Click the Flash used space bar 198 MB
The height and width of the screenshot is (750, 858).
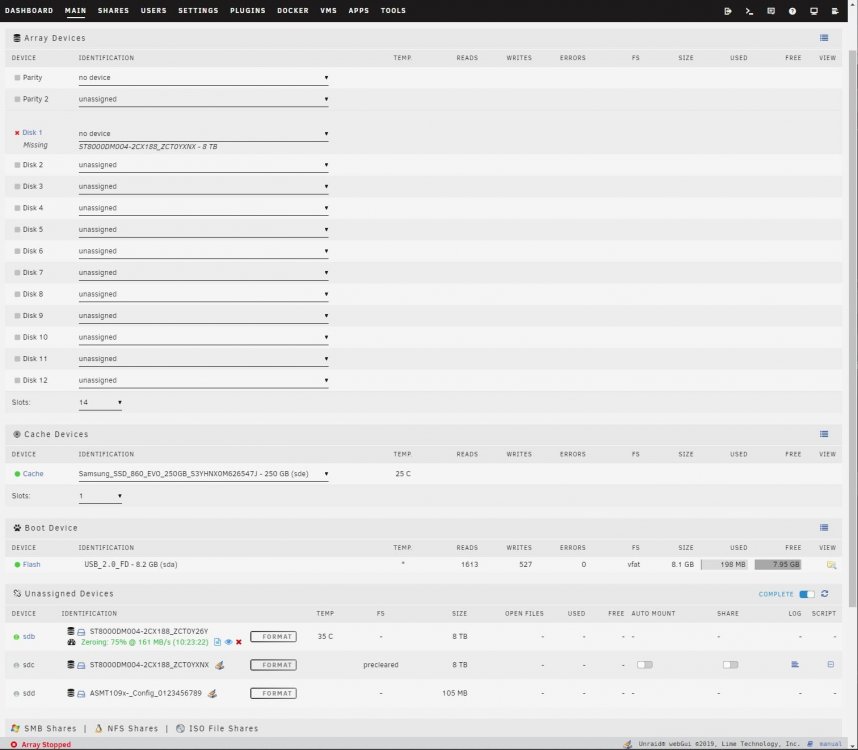coord(724,565)
